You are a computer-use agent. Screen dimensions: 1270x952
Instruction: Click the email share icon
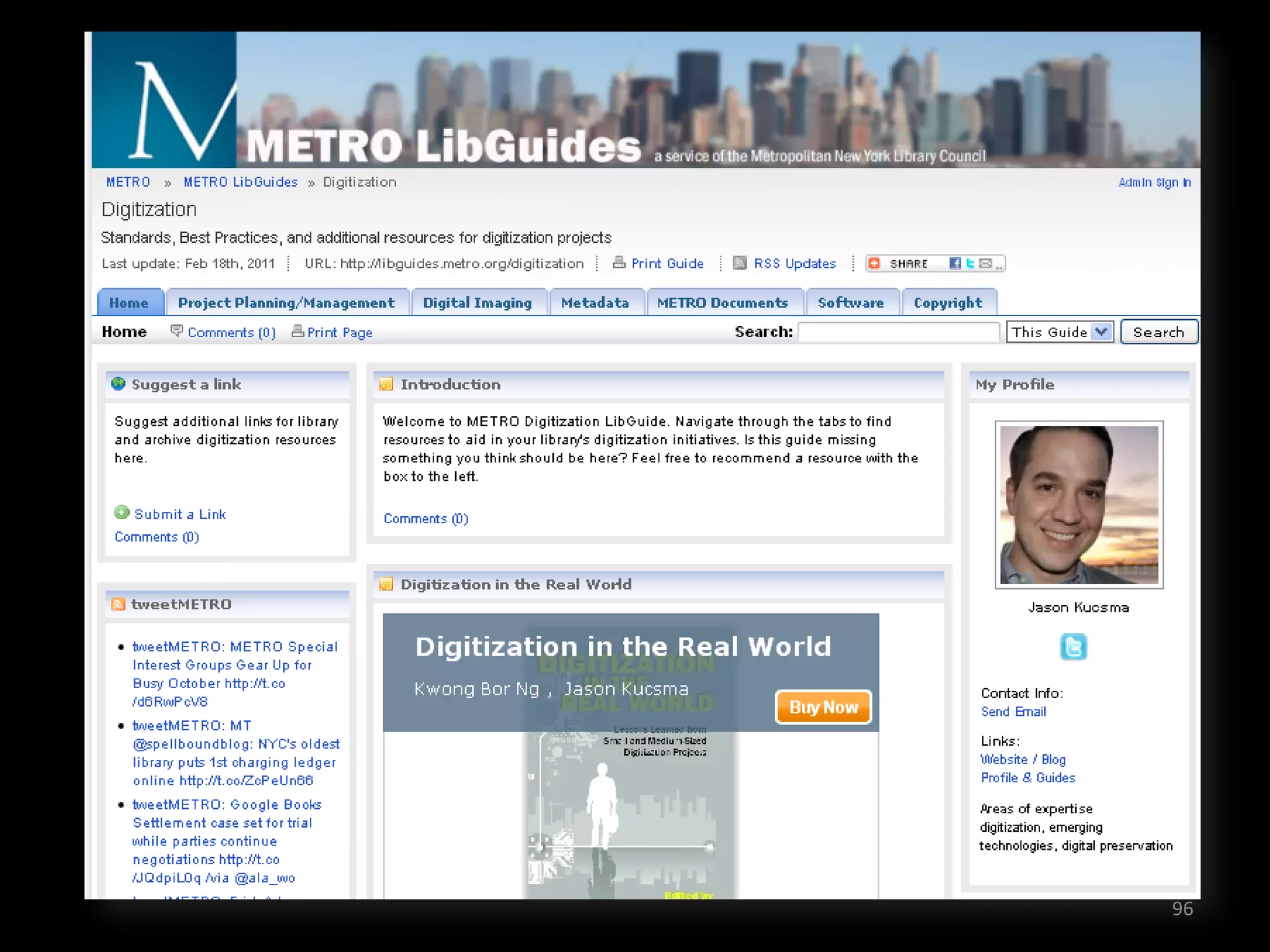985,263
